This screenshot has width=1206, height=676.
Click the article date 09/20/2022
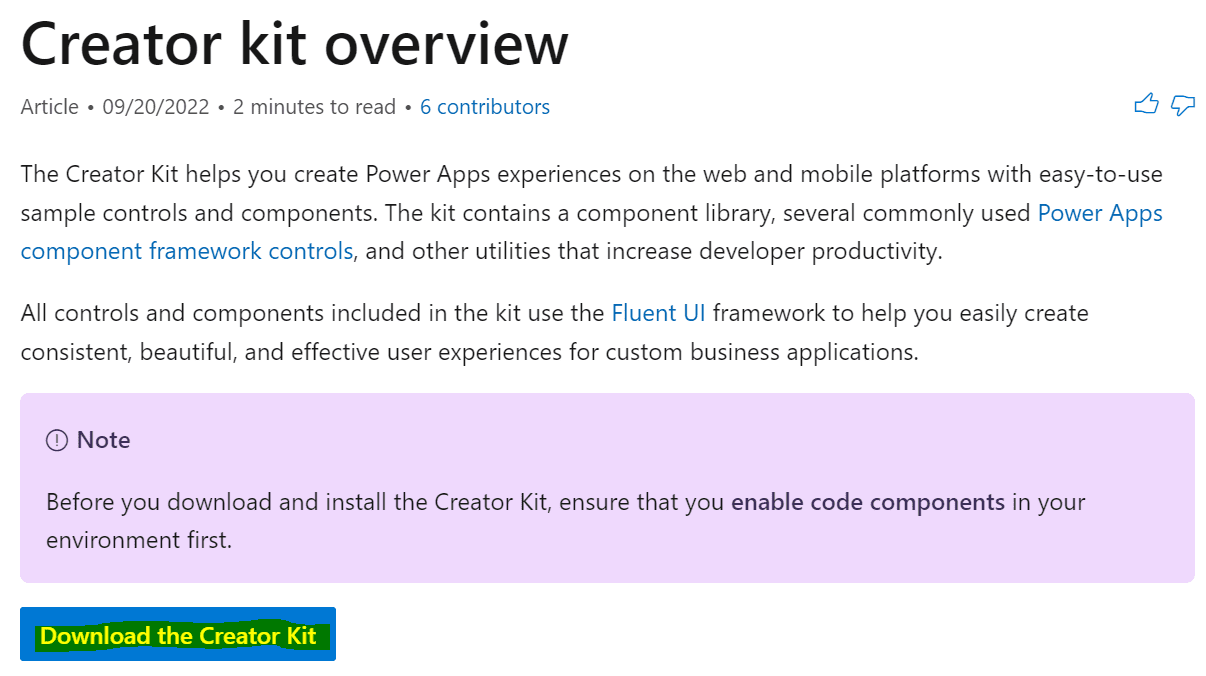(x=155, y=107)
